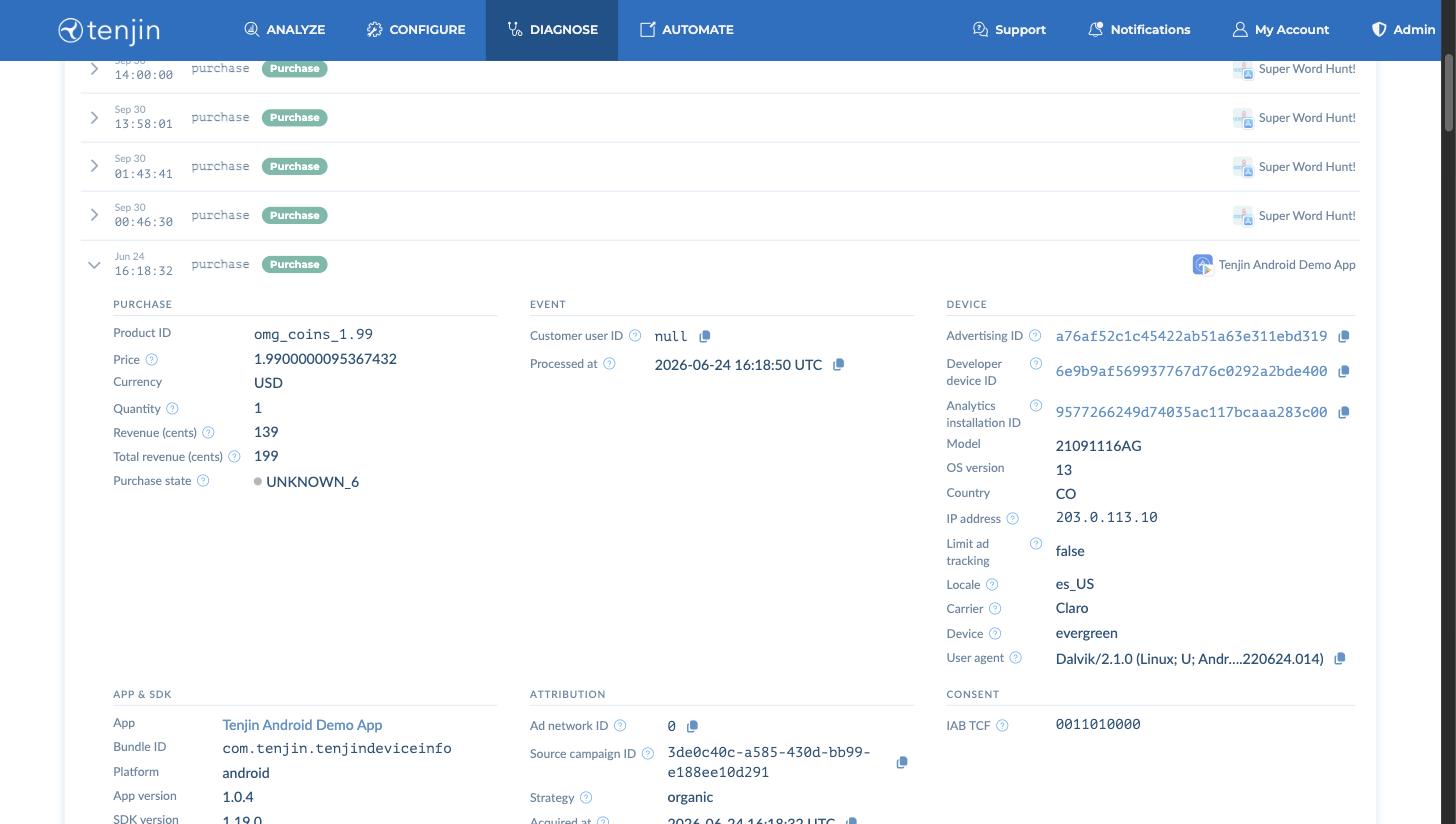Image resolution: width=1456 pixels, height=824 pixels.
Task: Copy the Ad network ID
Action: (692, 726)
